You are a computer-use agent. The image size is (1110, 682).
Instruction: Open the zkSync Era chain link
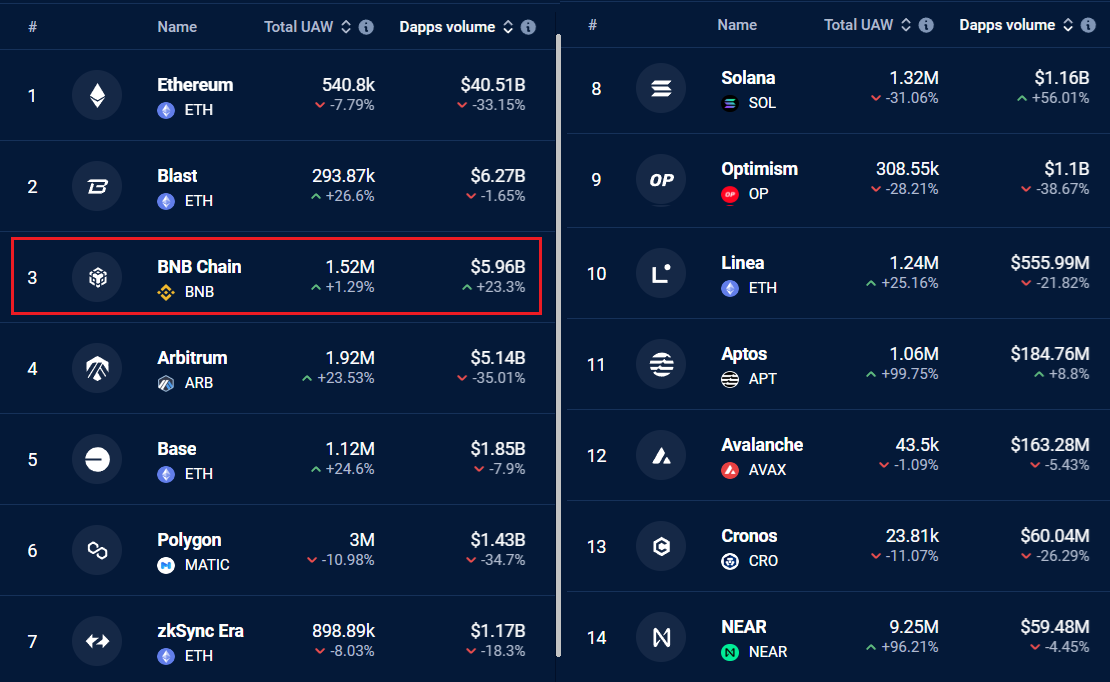200,631
